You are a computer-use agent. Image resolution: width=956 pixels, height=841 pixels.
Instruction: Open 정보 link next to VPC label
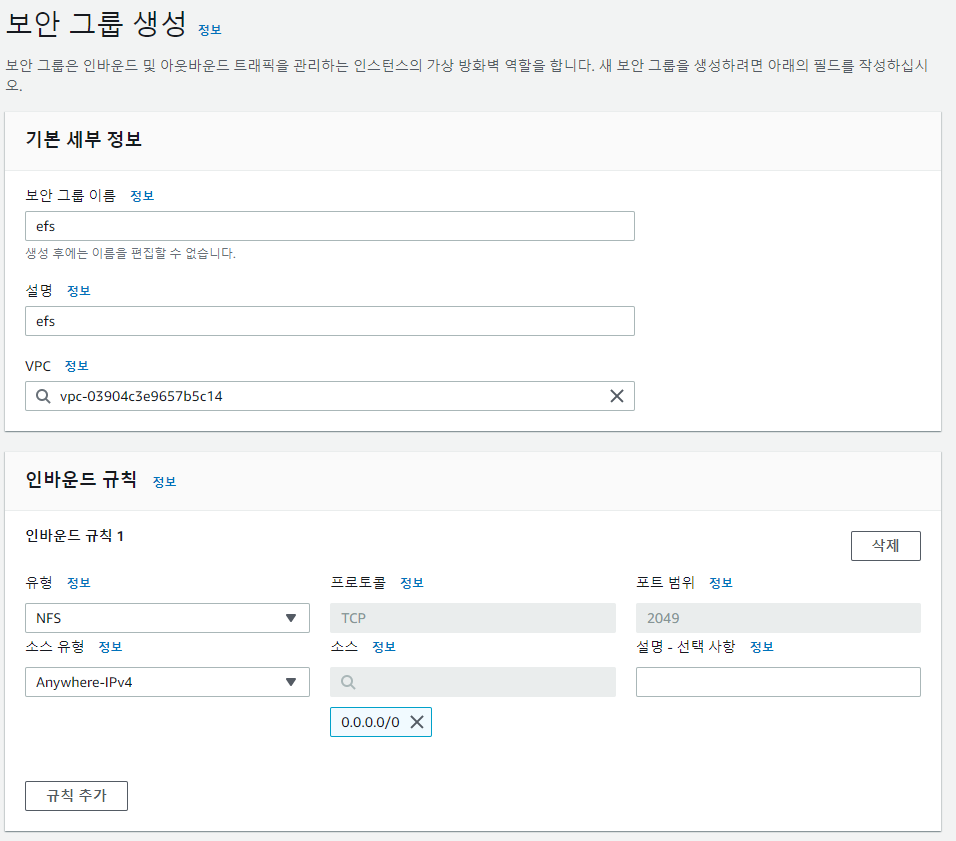77,366
